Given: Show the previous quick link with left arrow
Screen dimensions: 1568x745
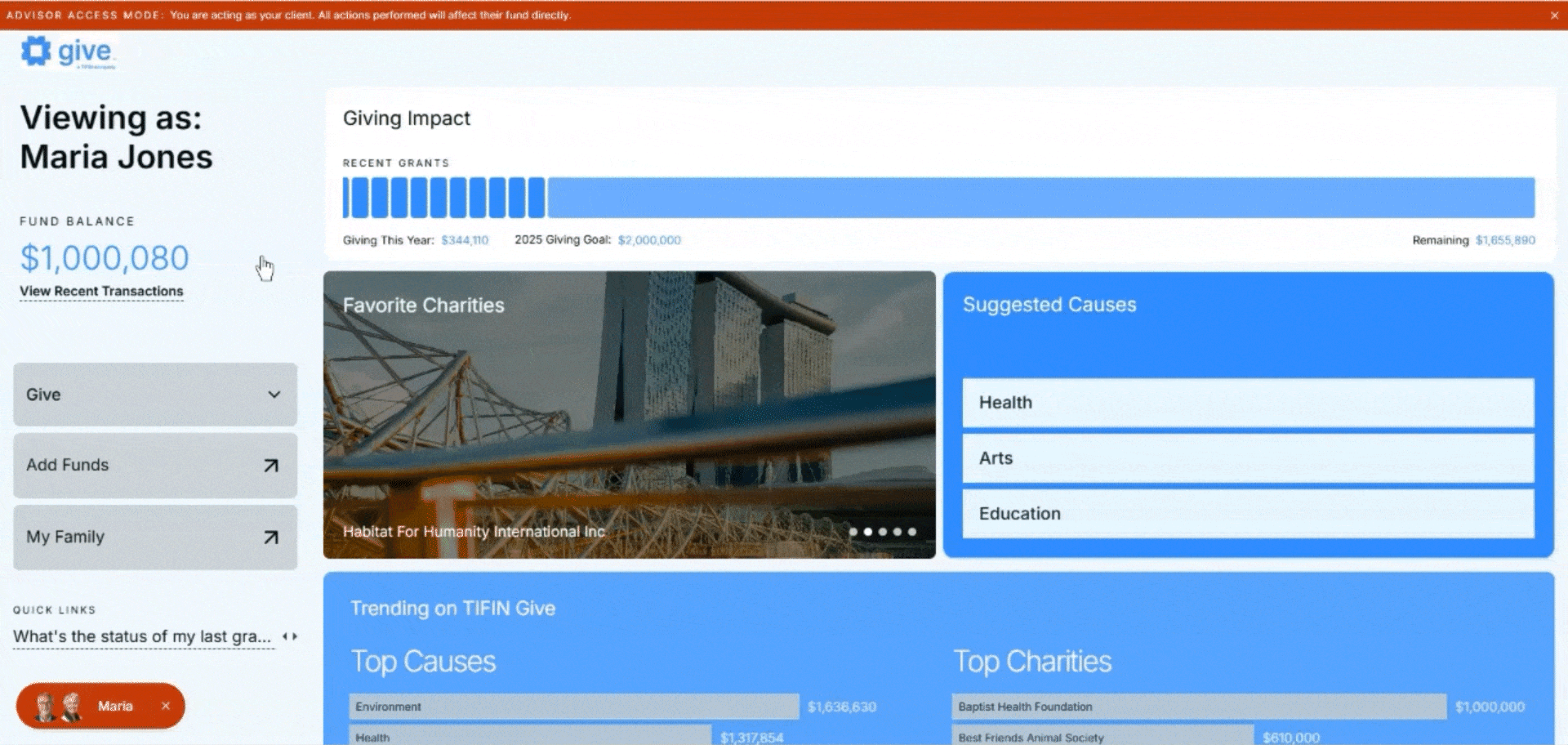Looking at the screenshot, I should click(285, 636).
